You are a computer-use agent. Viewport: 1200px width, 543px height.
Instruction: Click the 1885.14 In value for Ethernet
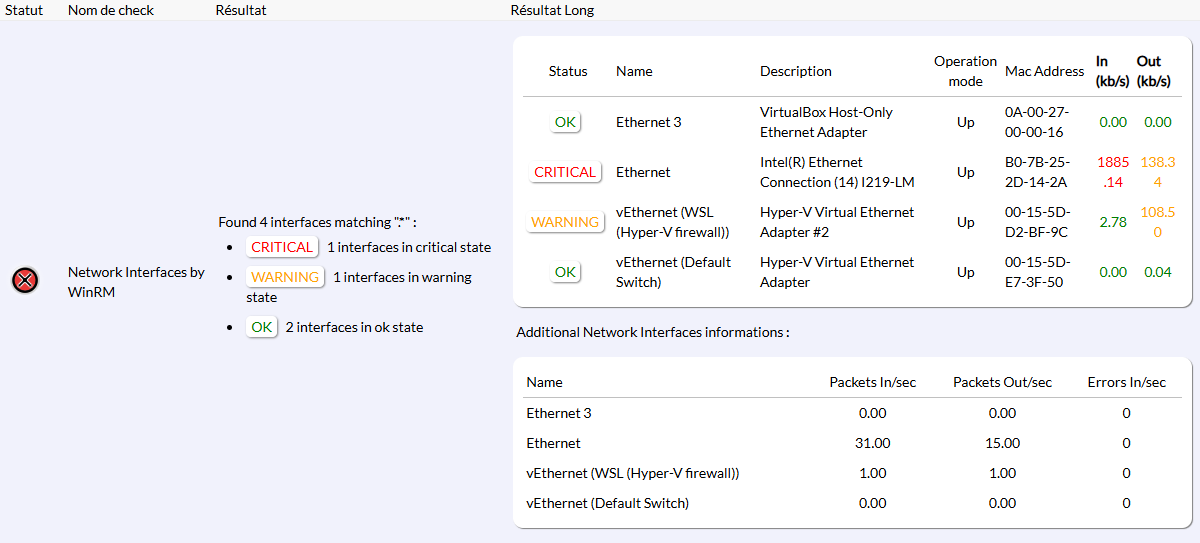pos(1112,172)
